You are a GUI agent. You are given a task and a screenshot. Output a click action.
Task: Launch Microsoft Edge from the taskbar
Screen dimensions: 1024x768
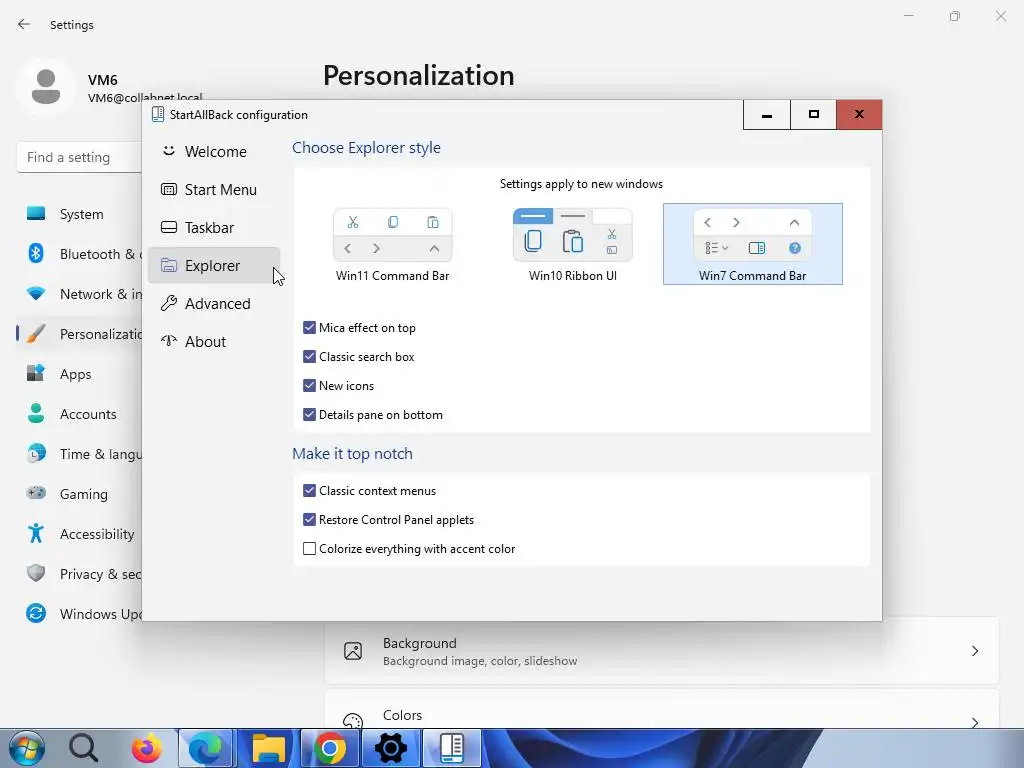tap(206, 748)
